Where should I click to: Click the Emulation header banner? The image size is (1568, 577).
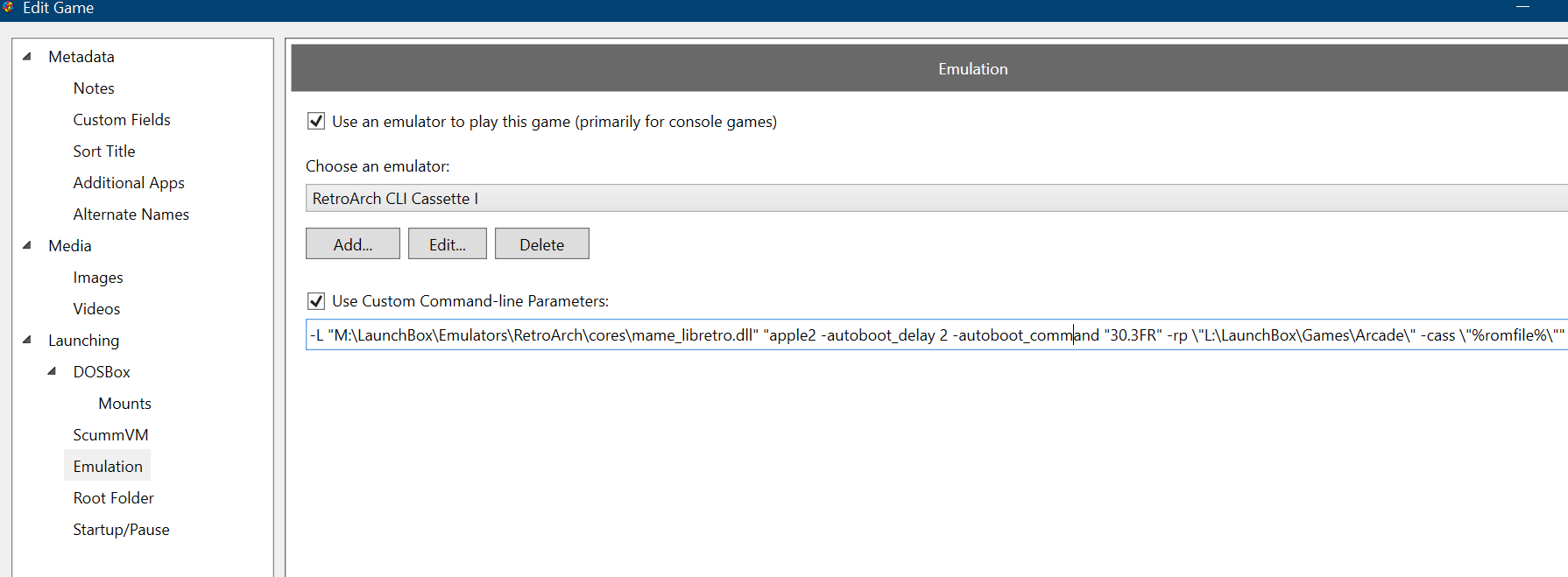[929, 68]
